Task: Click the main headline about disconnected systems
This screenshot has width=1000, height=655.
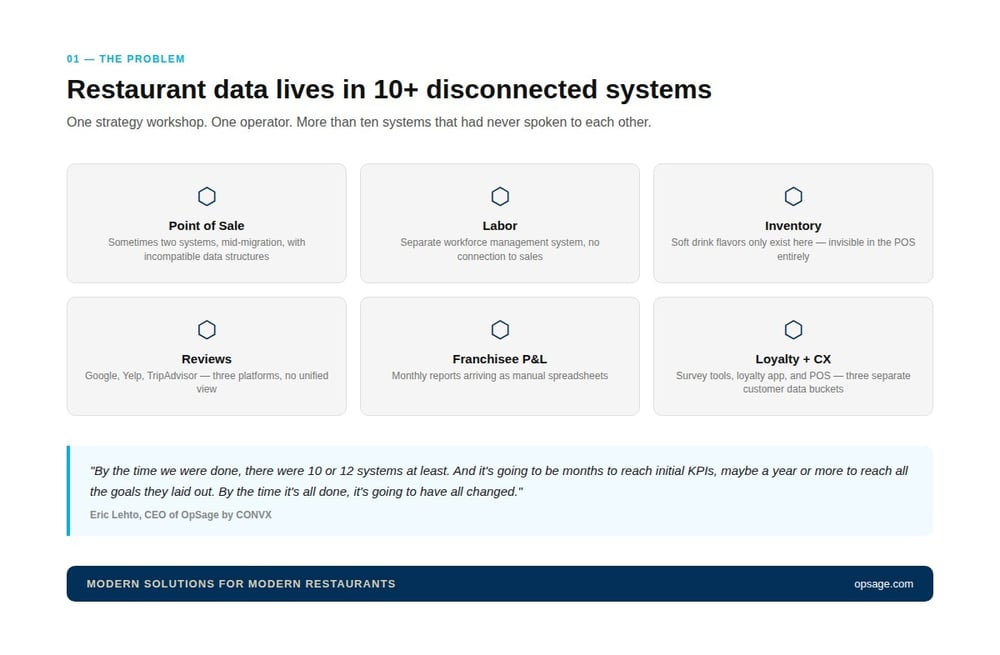Action: pyautogui.click(x=389, y=89)
